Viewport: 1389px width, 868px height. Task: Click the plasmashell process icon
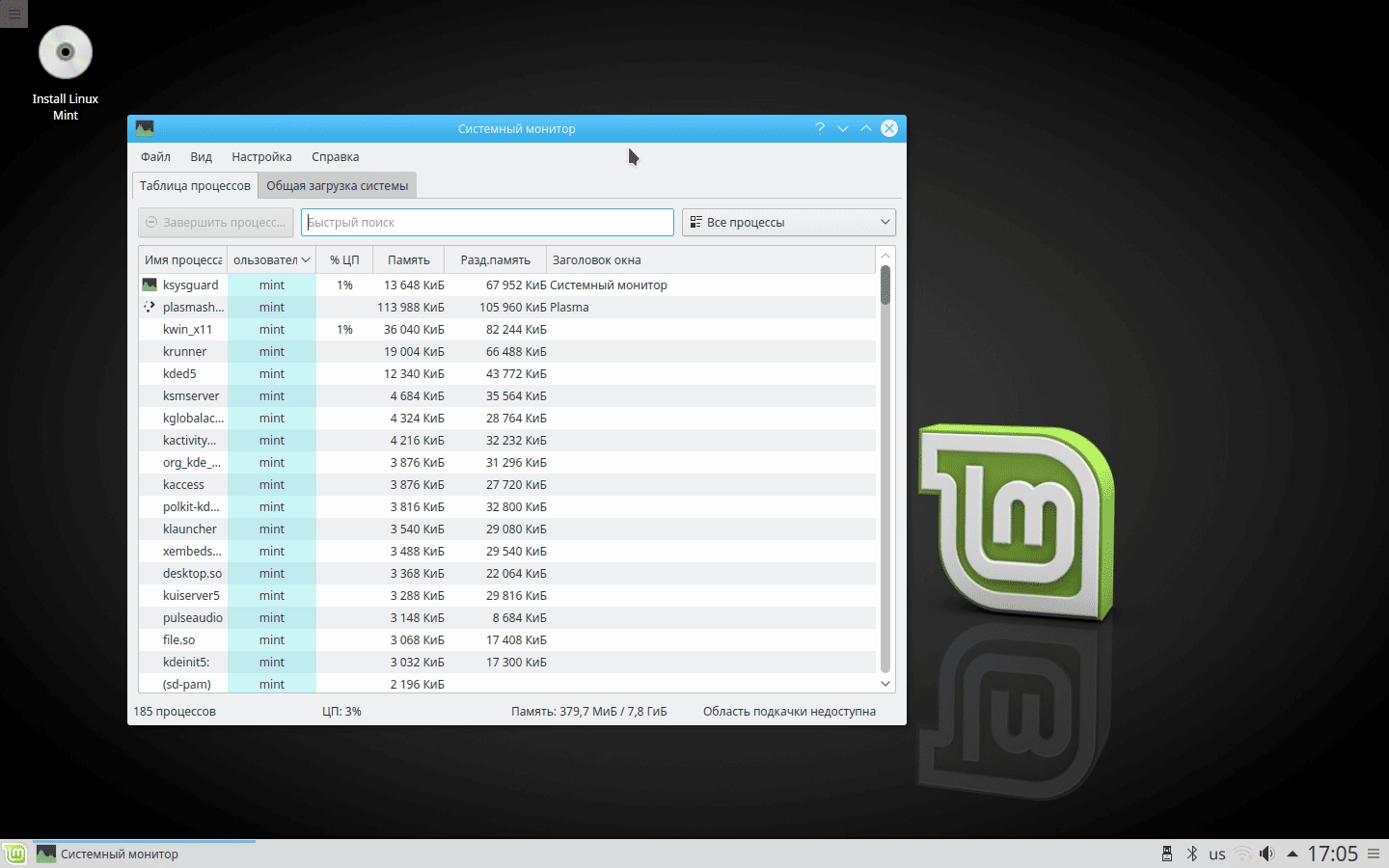click(x=150, y=307)
